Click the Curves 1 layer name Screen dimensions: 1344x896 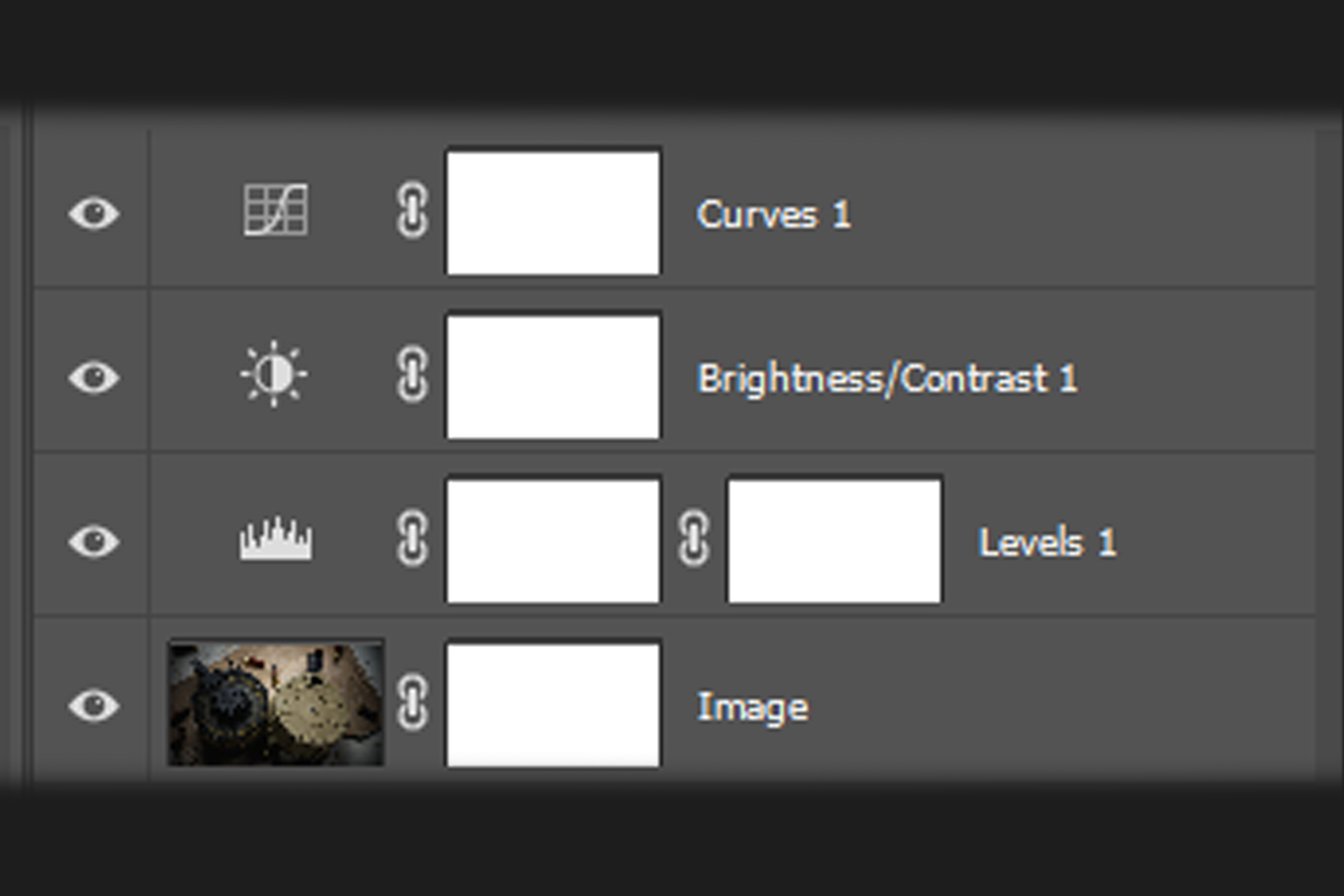773,215
